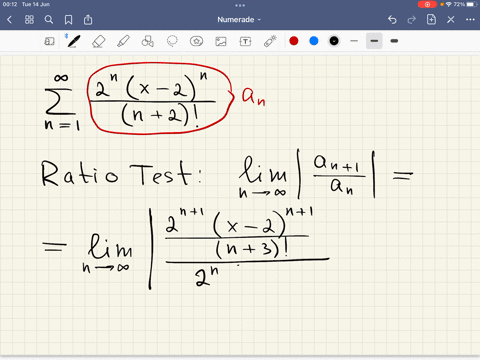Pick the blue pen color
Viewport: 480px width, 360px height.
(314, 41)
